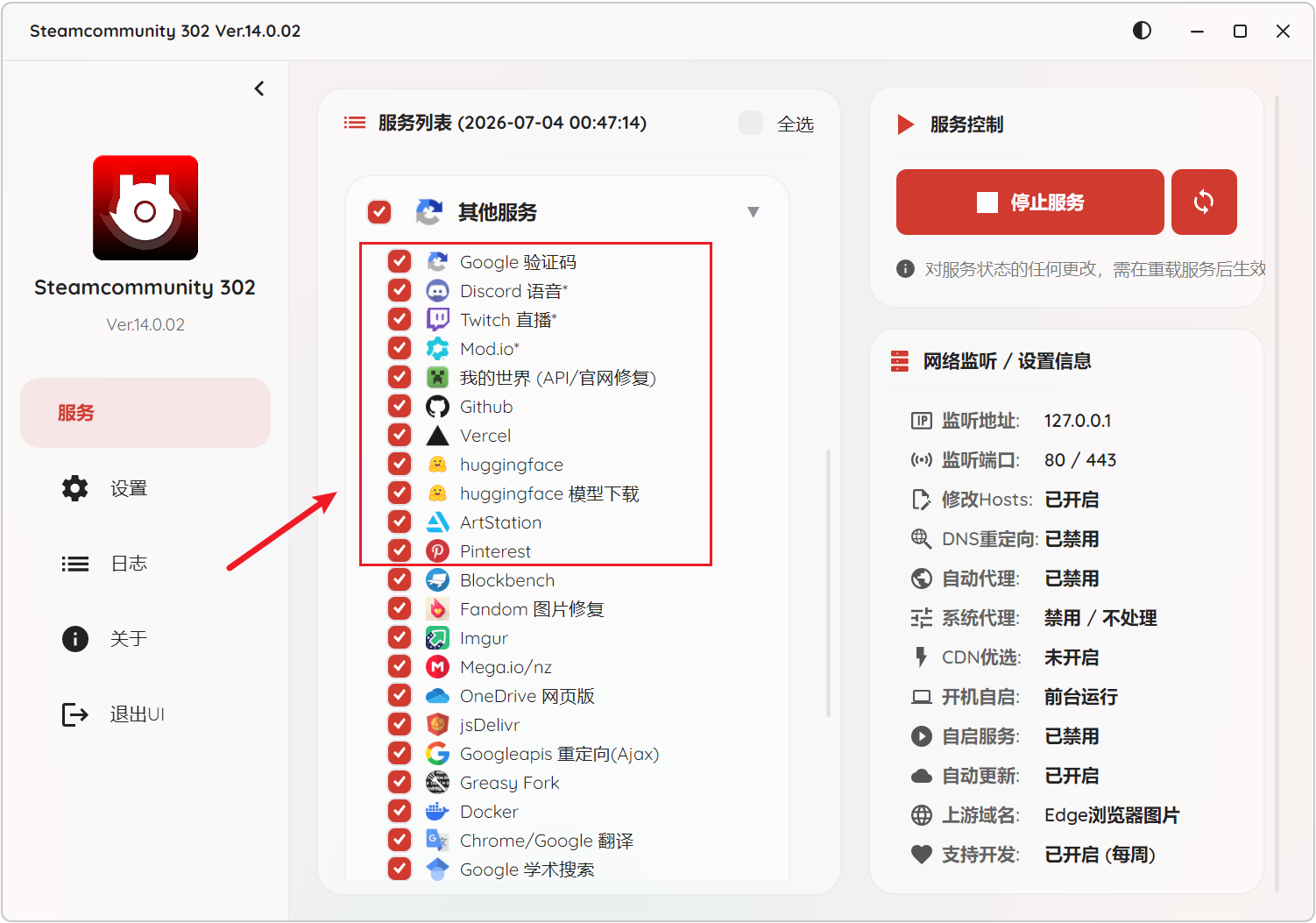The image size is (1316, 923).
Task: Toggle the dark/light theme icon
Action: (1142, 31)
